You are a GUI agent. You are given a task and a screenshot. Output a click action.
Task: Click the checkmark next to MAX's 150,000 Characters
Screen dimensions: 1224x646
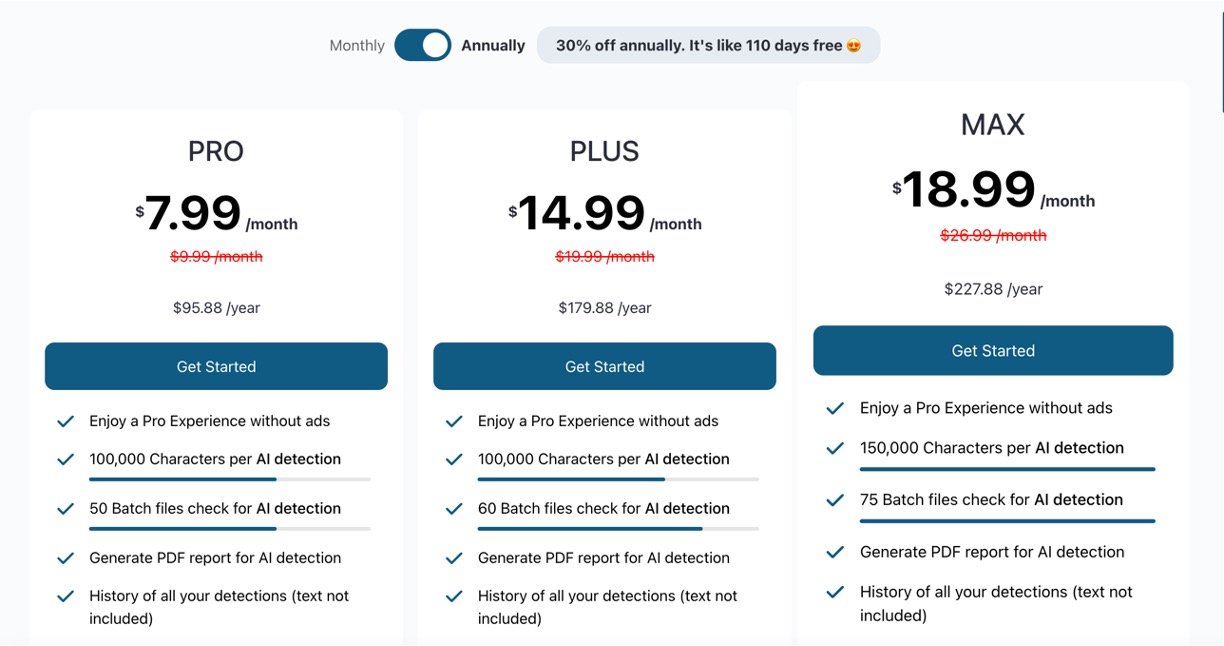835,449
